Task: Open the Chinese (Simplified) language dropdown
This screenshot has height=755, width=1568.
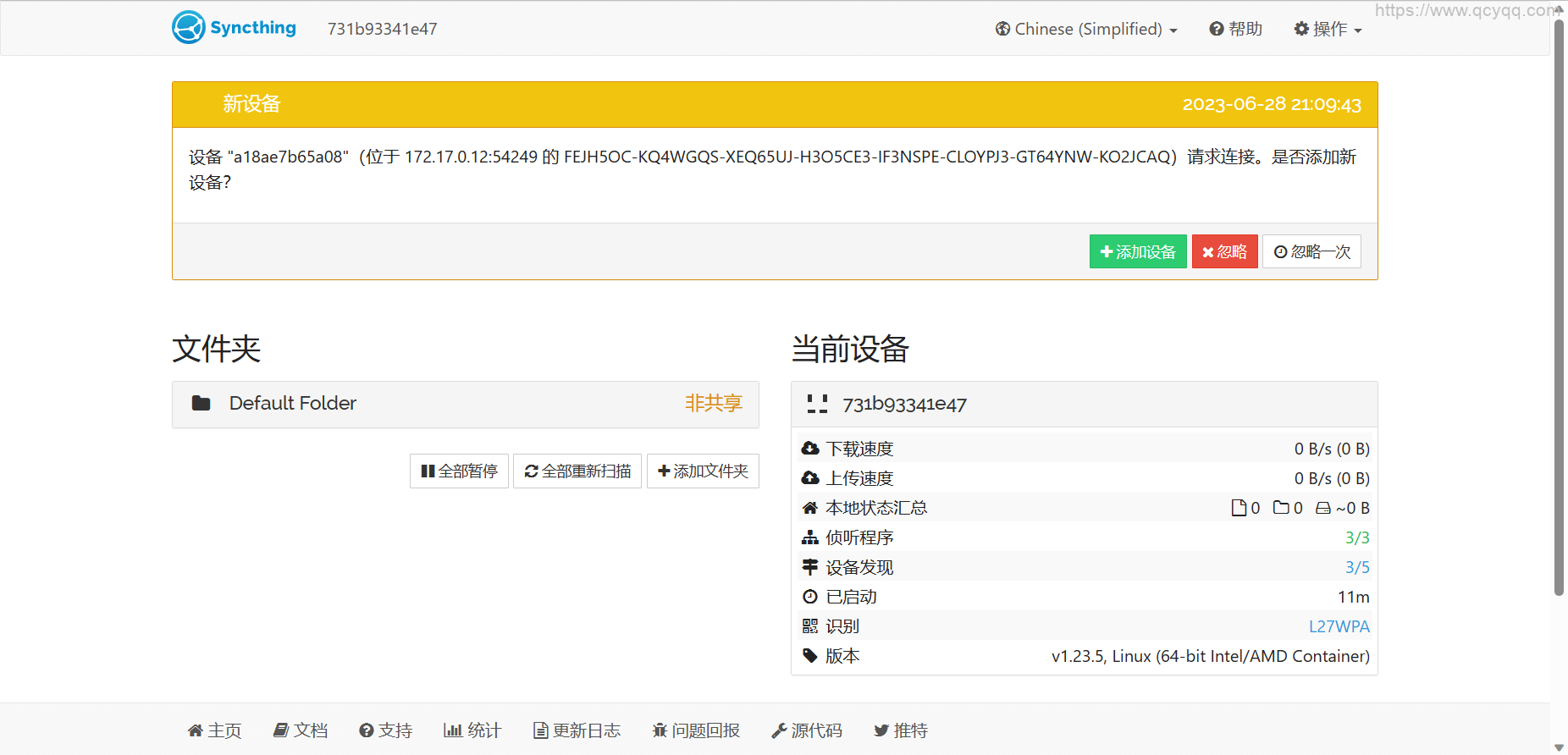Action: pyautogui.click(x=1087, y=29)
